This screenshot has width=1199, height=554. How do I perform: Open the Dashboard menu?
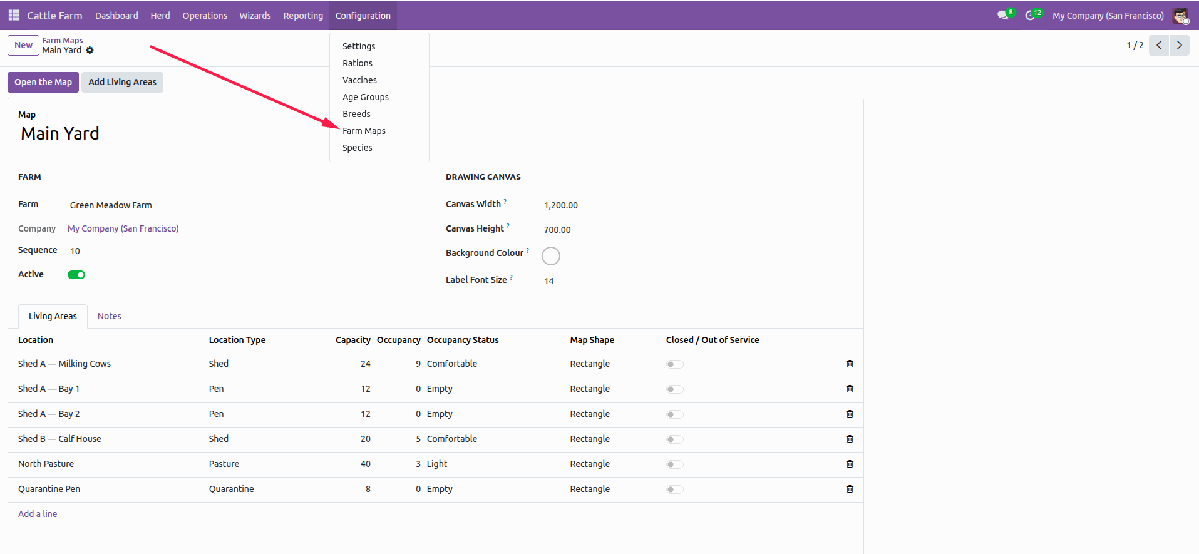click(117, 15)
